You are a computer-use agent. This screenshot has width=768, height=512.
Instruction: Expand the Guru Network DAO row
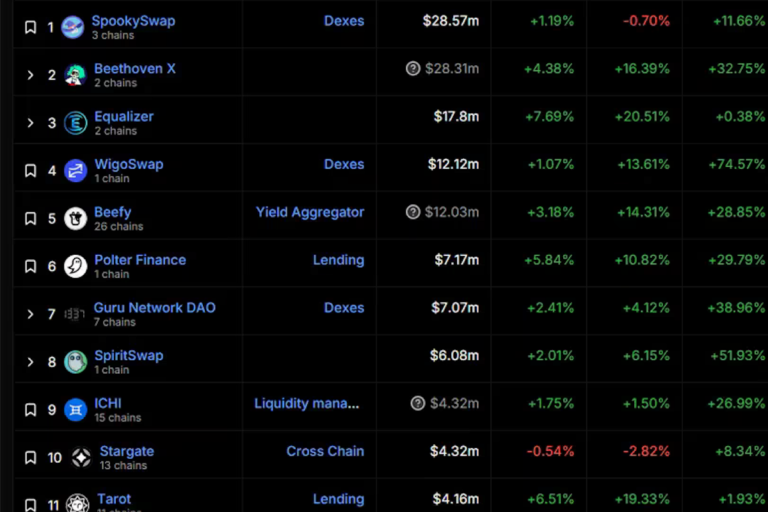point(30,314)
